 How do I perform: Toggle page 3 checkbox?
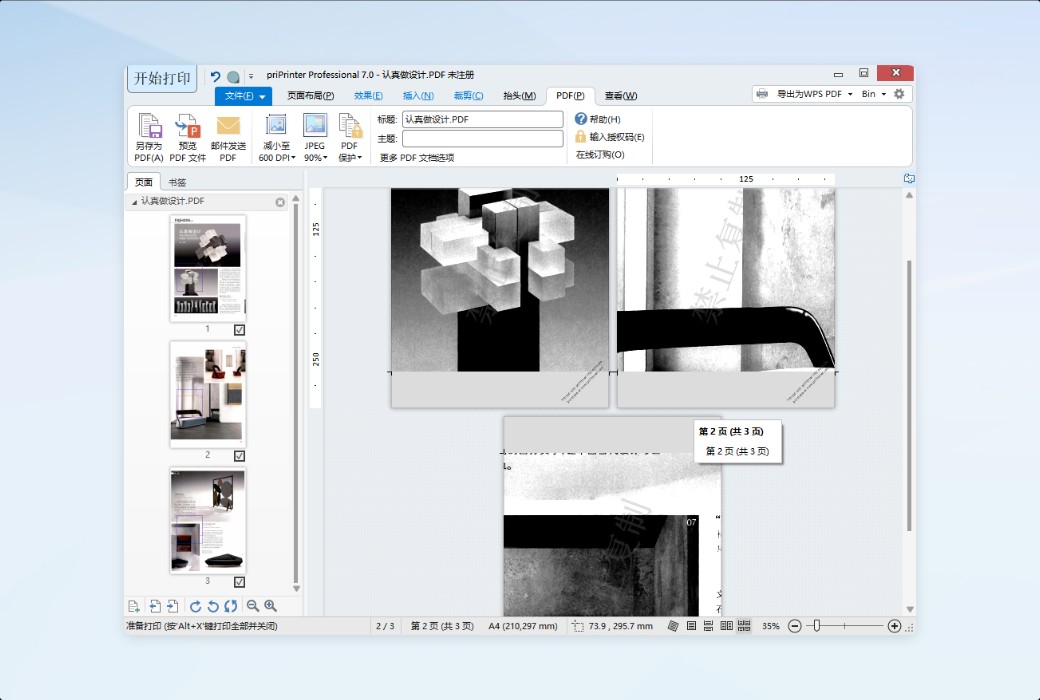(x=239, y=582)
